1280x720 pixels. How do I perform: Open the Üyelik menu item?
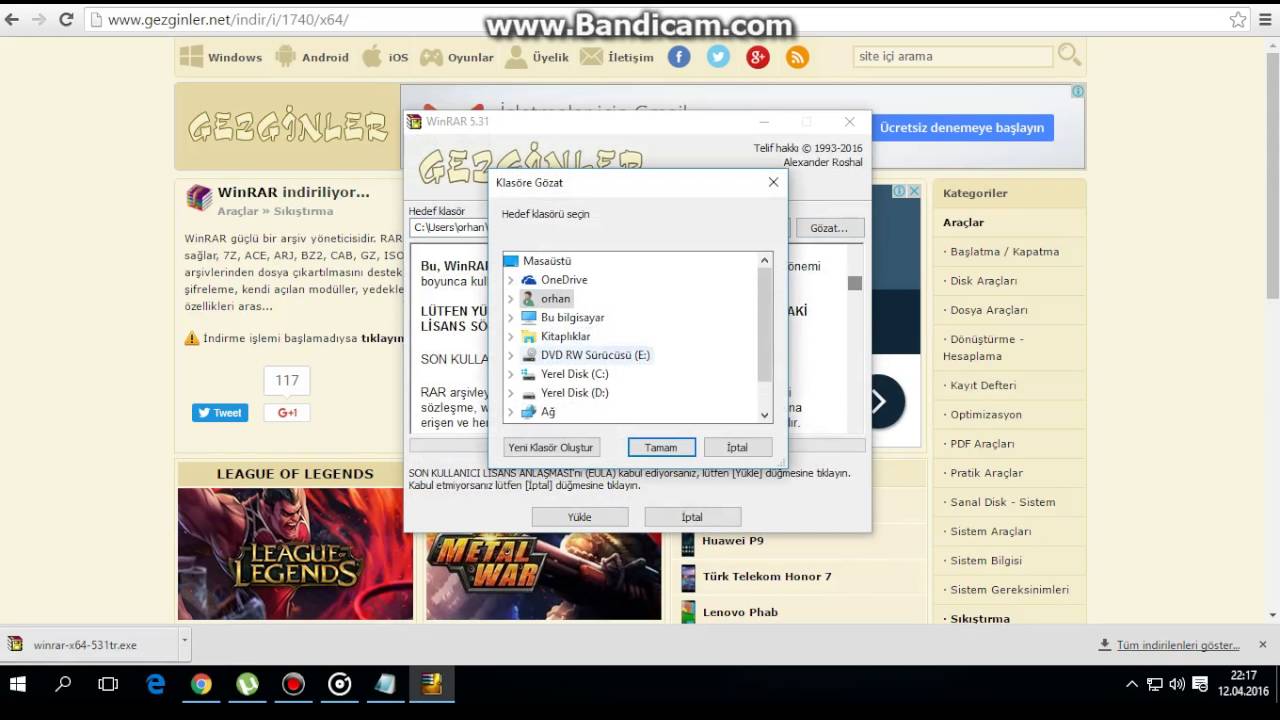537,57
